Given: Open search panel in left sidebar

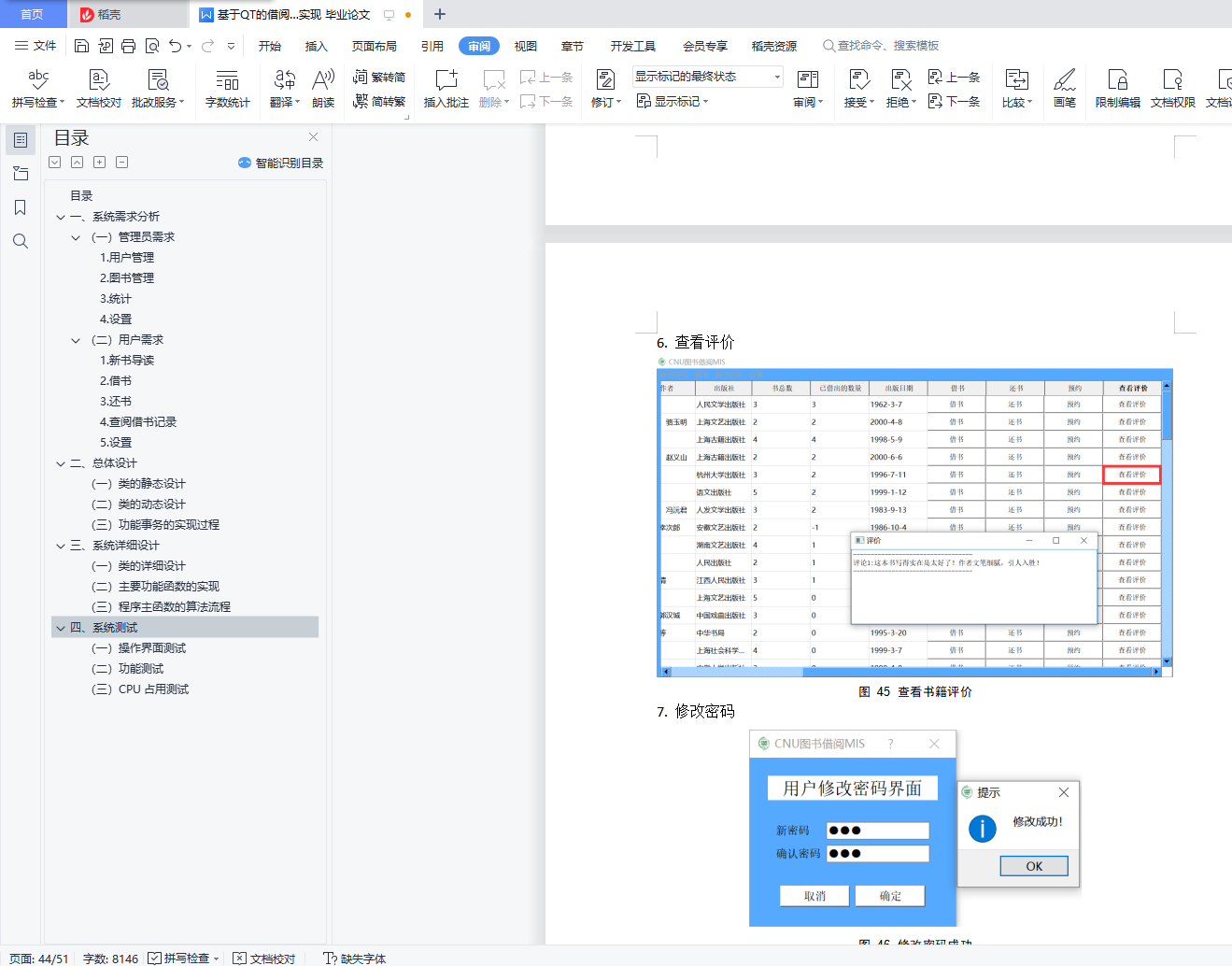Looking at the screenshot, I should pos(21,241).
